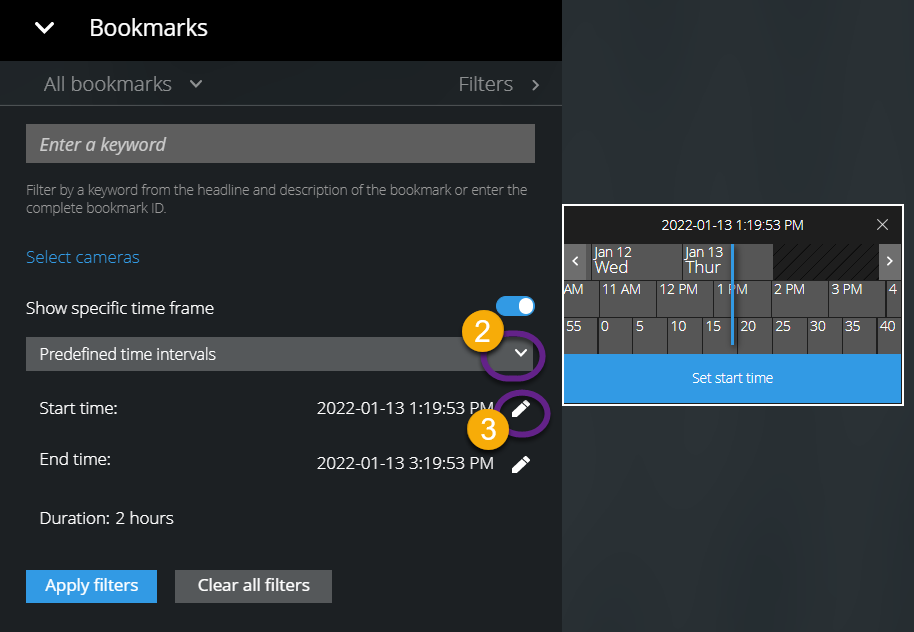Click the Start time value 2022-01-13 1:19:53 PM
This screenshot has width=914, height=632.
coord(405,408)
